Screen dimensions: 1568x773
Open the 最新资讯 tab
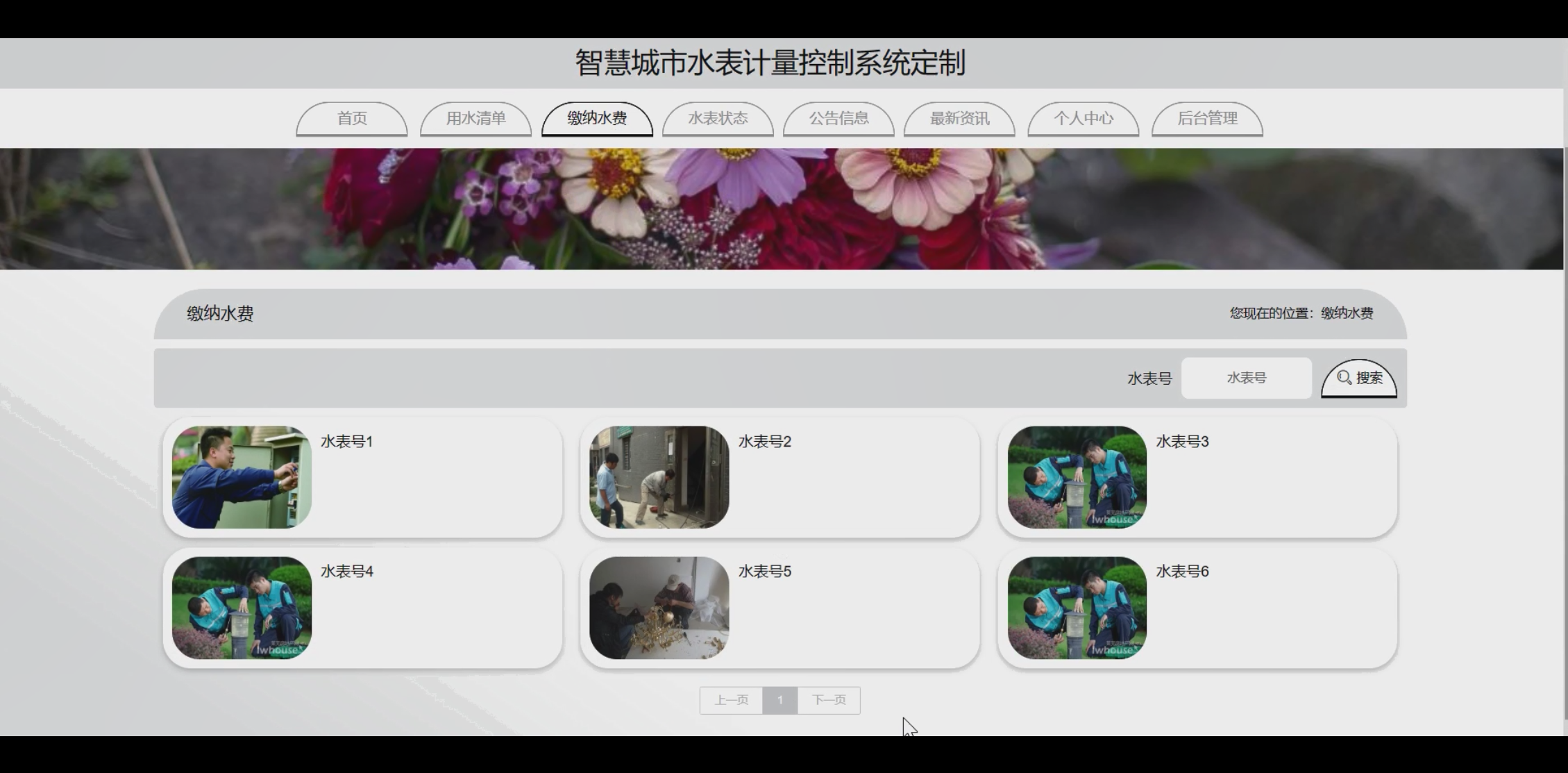[x=959, y=118]
